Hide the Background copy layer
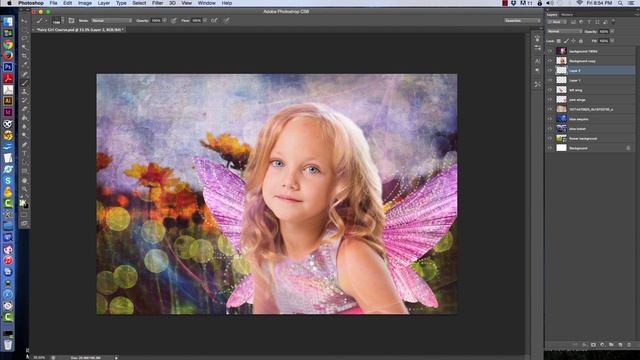 click(x=550, y=61)
